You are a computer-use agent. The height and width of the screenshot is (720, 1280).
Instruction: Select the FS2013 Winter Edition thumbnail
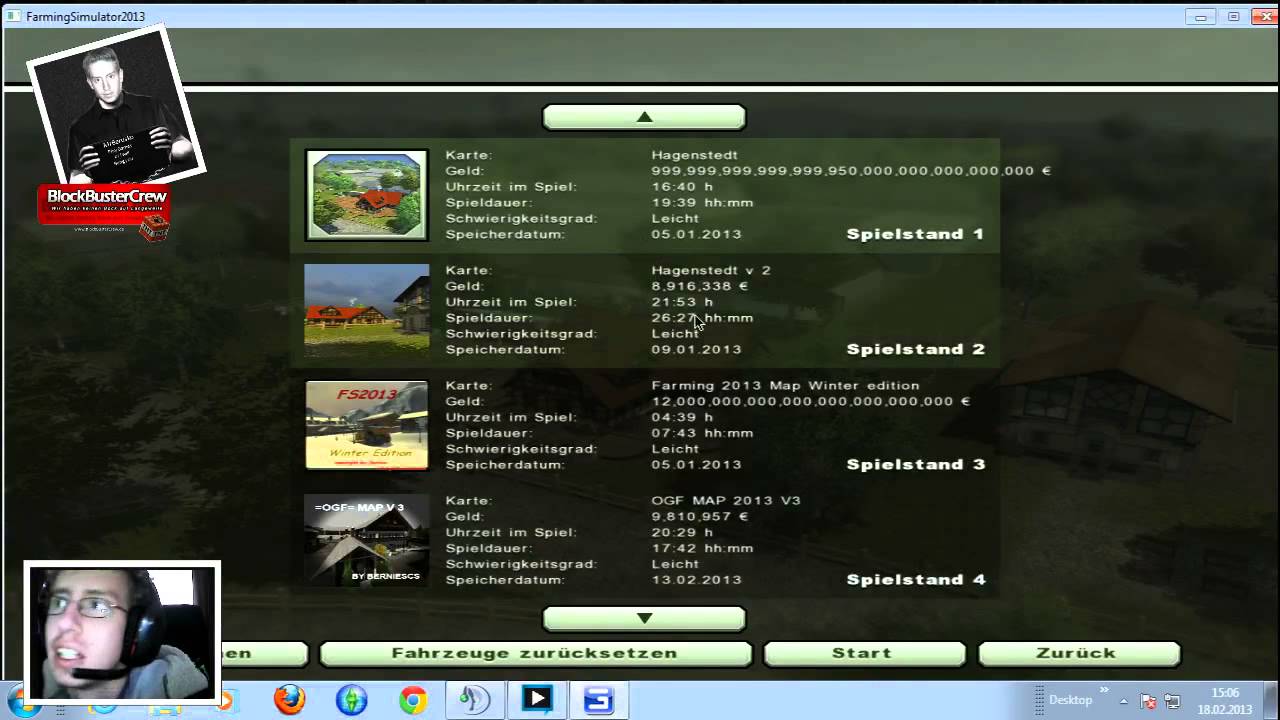(x=367, y=425)
